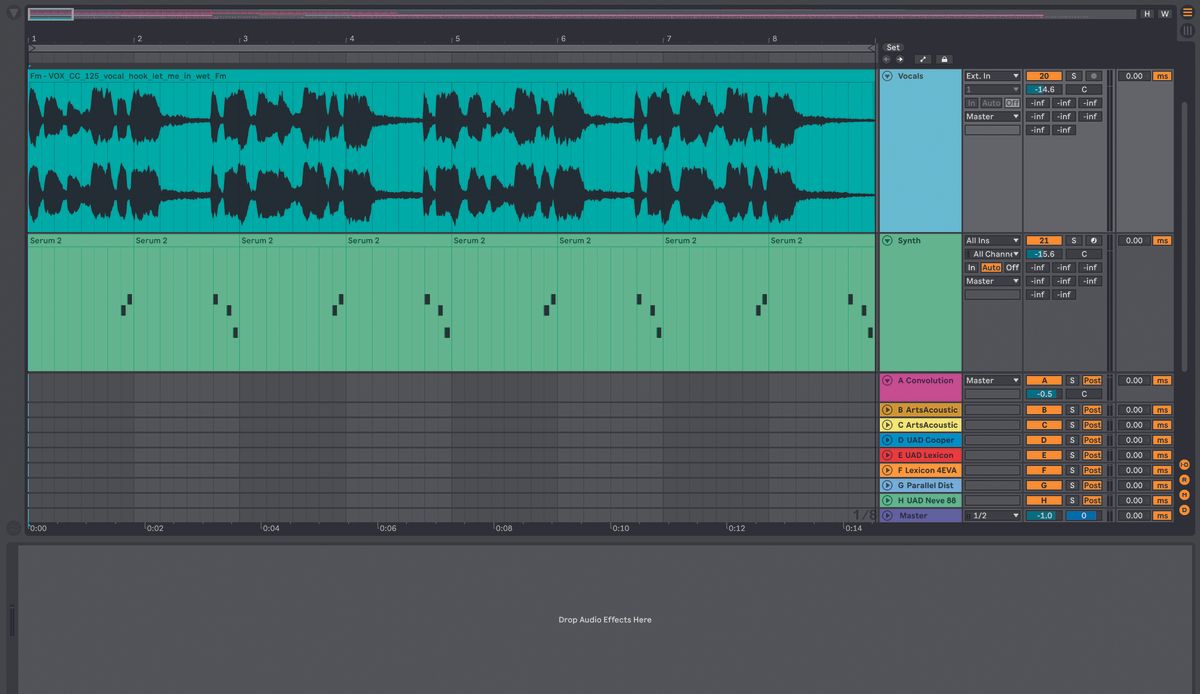The height and width of the screenshot is (694, 1200).
Task: Open the All Ins dropdown on the Synth track
Action: [993, 240]
